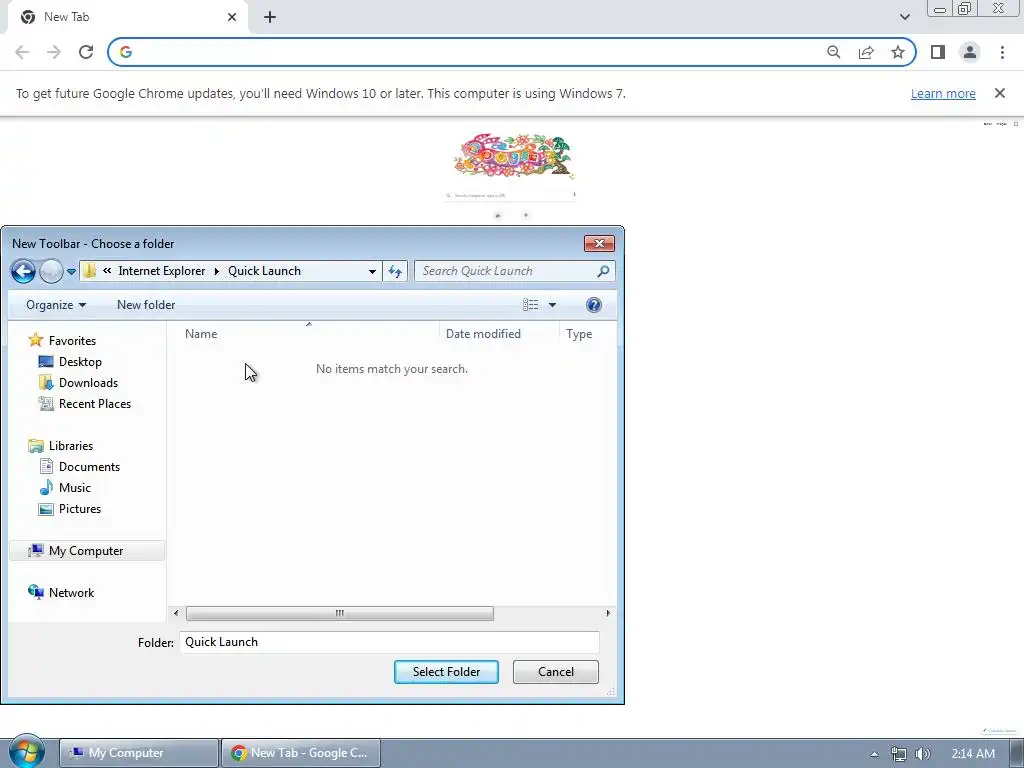Open Recent Places

95,404
